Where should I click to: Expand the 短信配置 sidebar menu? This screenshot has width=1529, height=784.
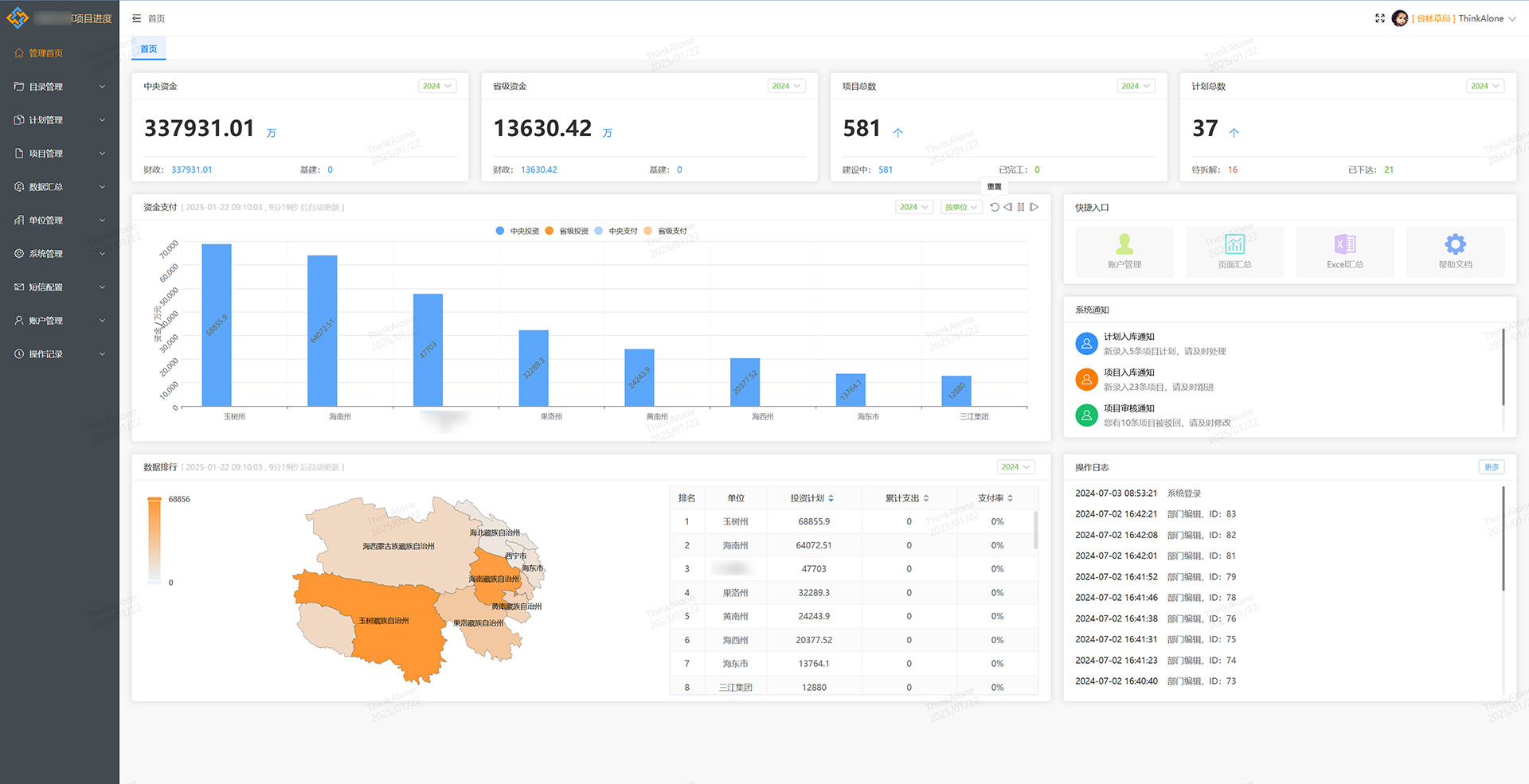(60, 287)
